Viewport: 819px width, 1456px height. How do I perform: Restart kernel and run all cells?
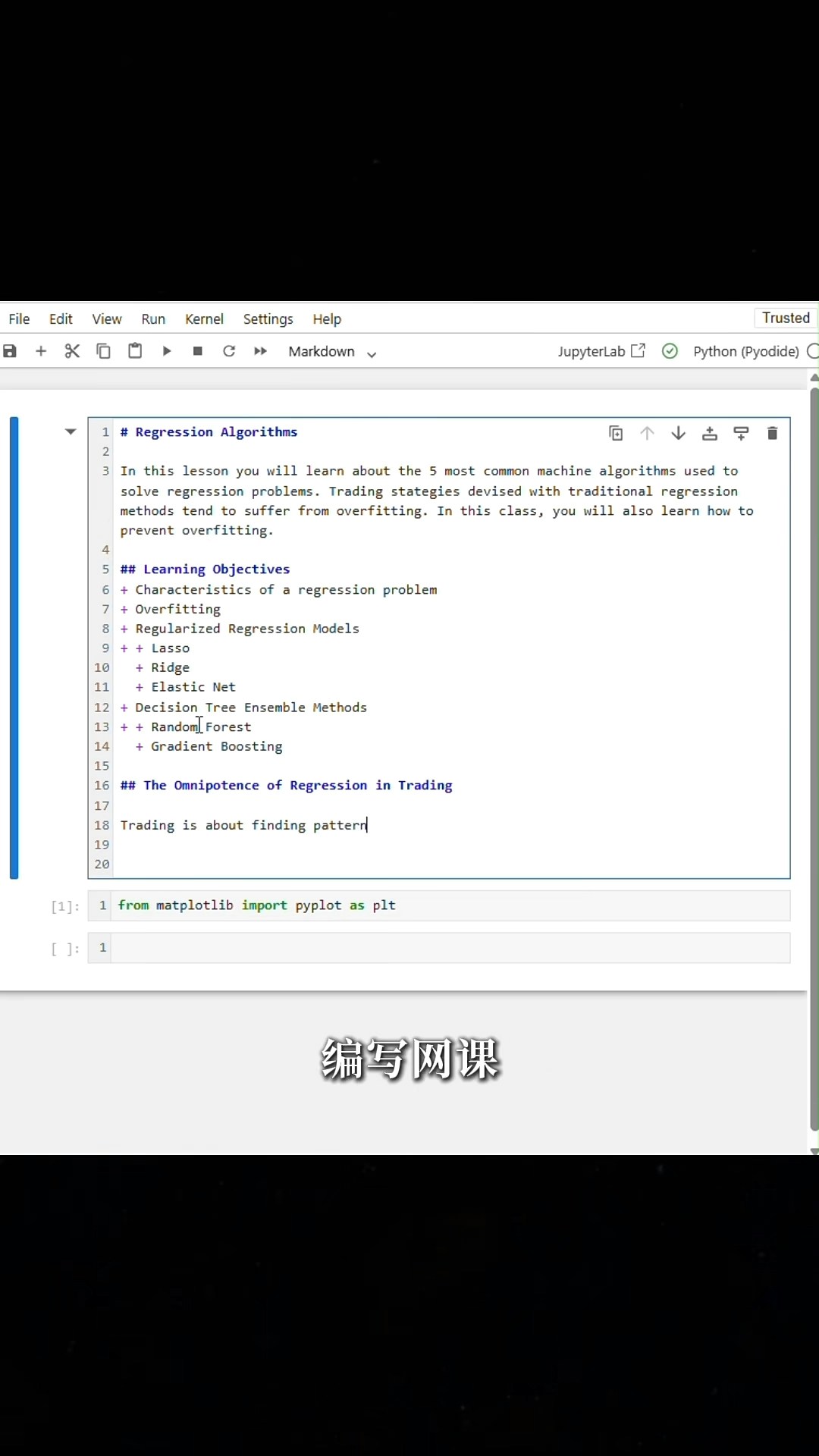(260, 351)
